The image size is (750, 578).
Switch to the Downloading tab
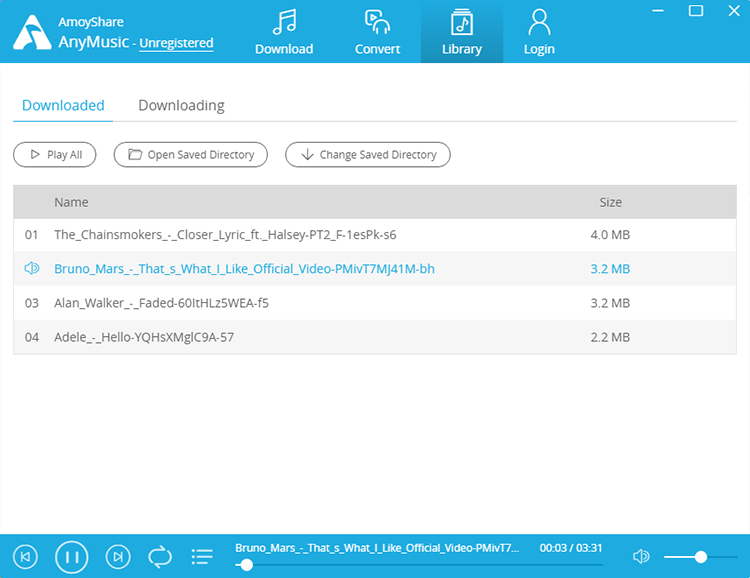coord(181,105)
